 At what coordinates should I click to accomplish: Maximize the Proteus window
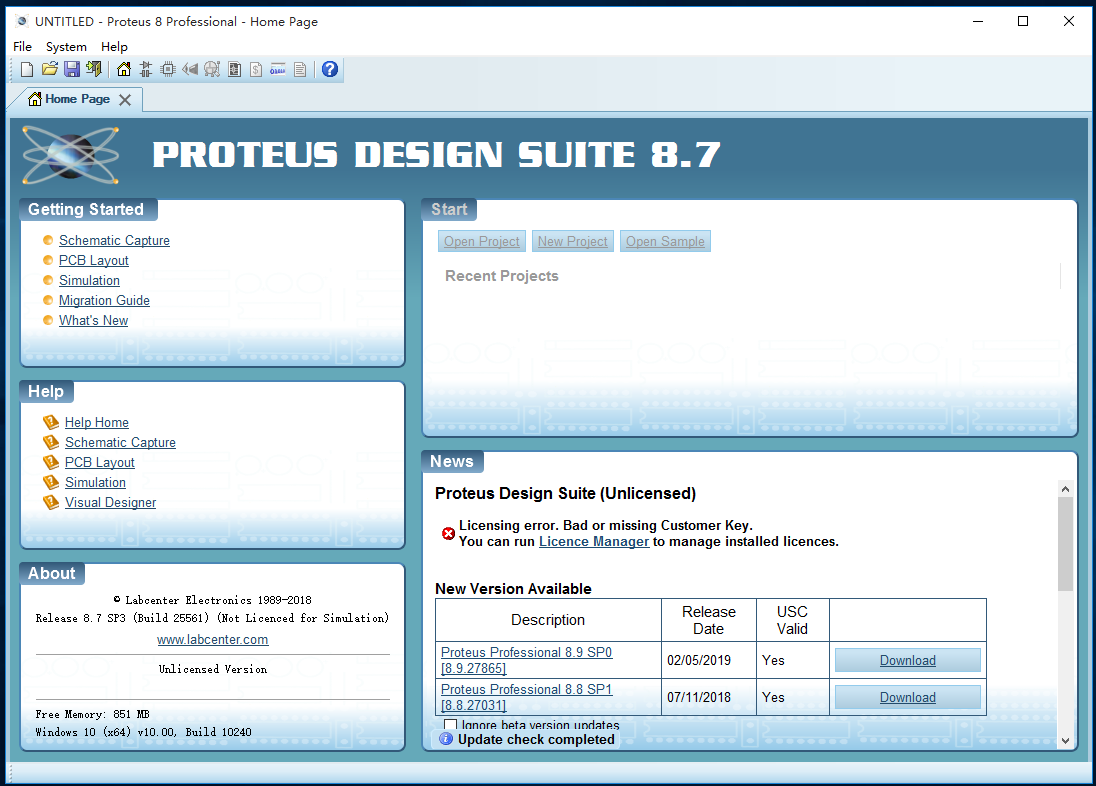pyautogui.click(x=1023, y=21)
